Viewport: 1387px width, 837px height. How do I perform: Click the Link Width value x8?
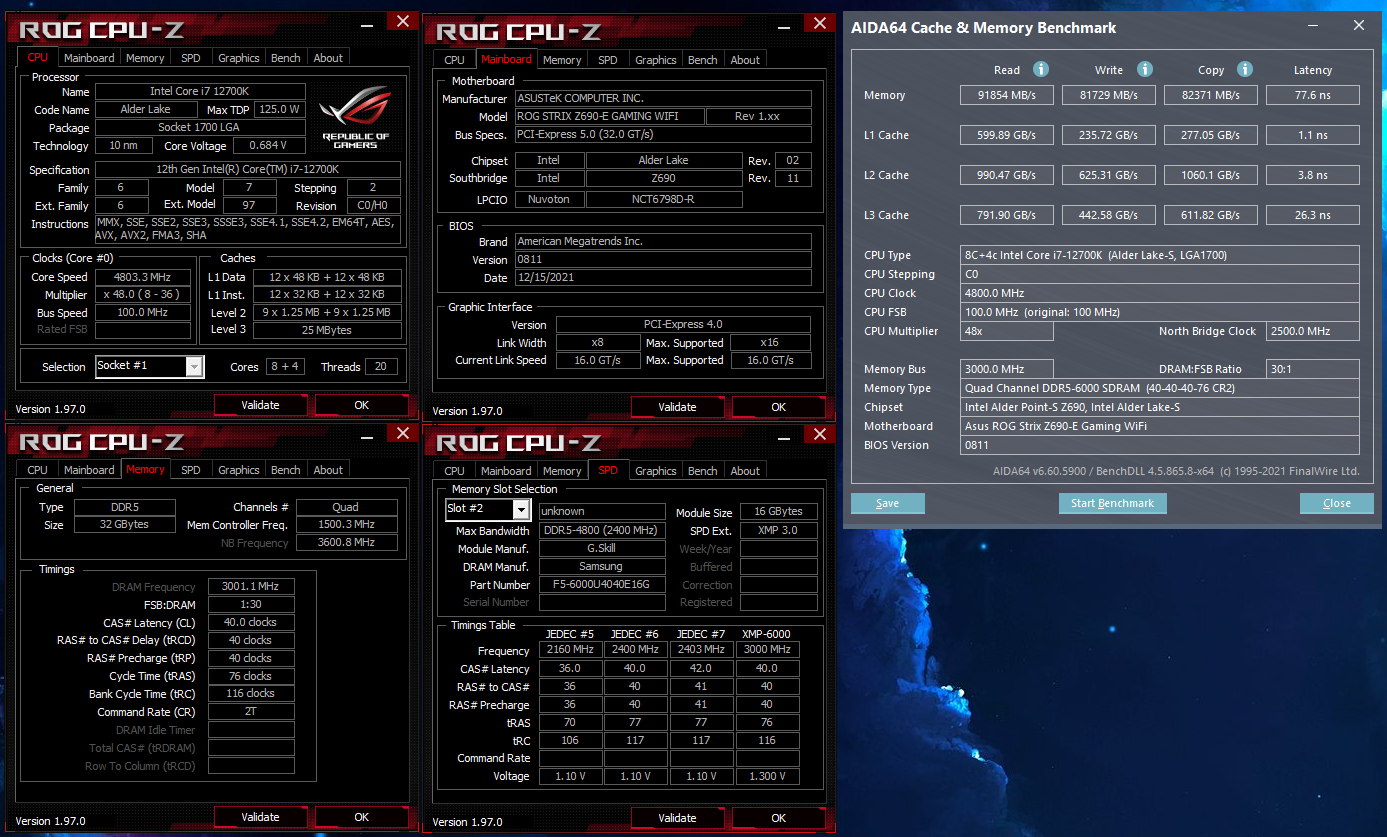coord(598,343)
